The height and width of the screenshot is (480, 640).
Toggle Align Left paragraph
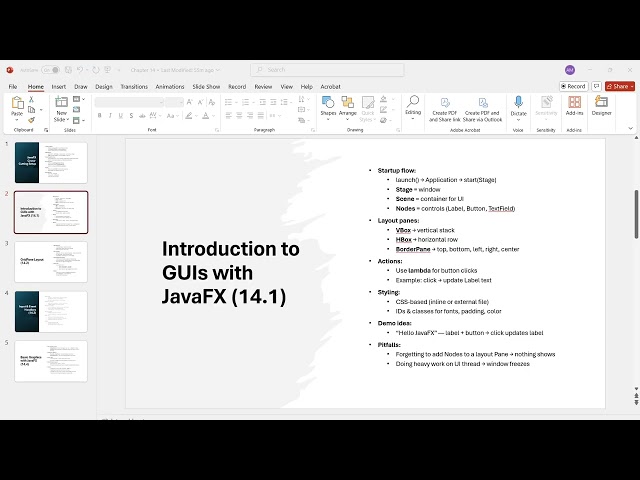[229, 116]
